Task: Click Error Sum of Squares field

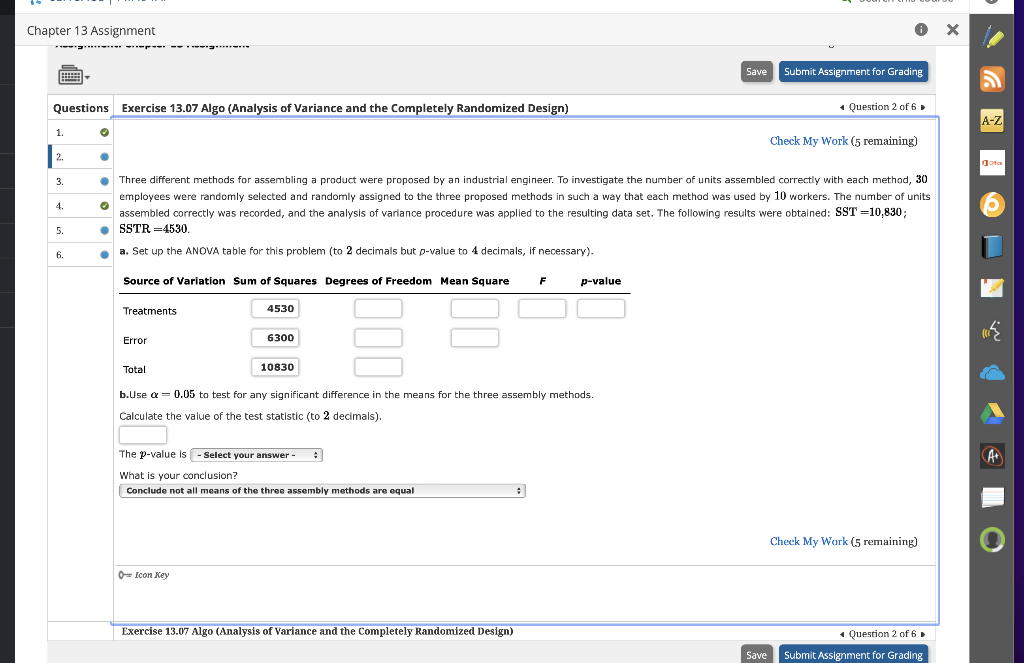Action: click(x=275, y=338)
